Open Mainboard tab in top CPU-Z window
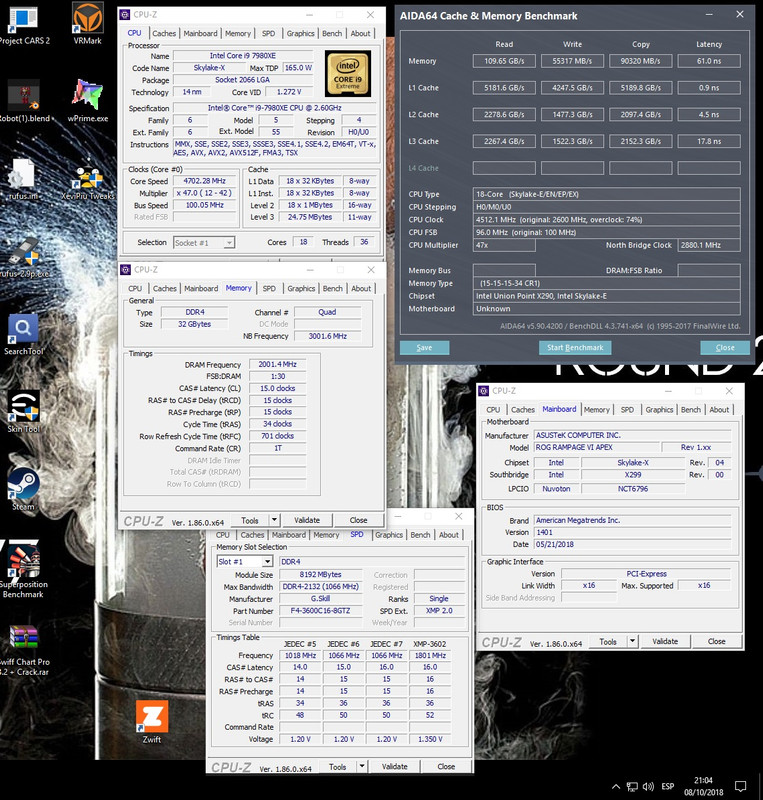Screen dimensions: 763x800 [200, 33]
